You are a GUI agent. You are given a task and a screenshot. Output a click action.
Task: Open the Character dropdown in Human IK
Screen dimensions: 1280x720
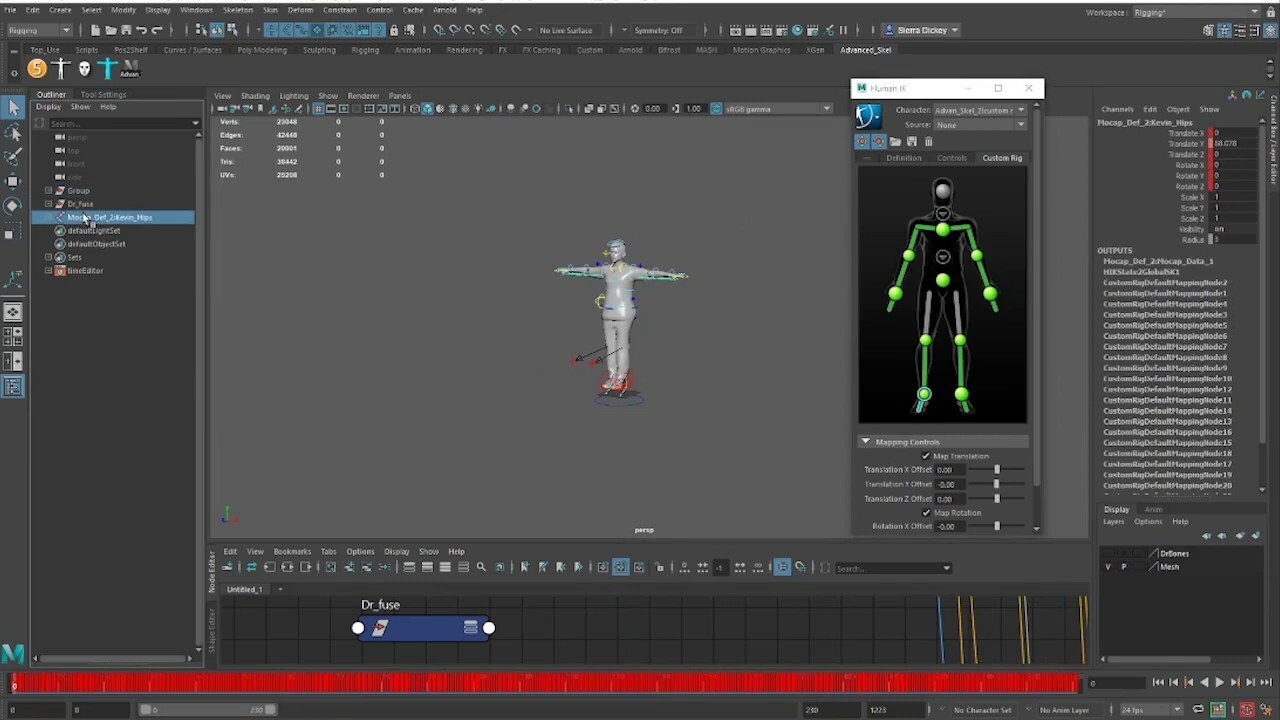(980, 110)
